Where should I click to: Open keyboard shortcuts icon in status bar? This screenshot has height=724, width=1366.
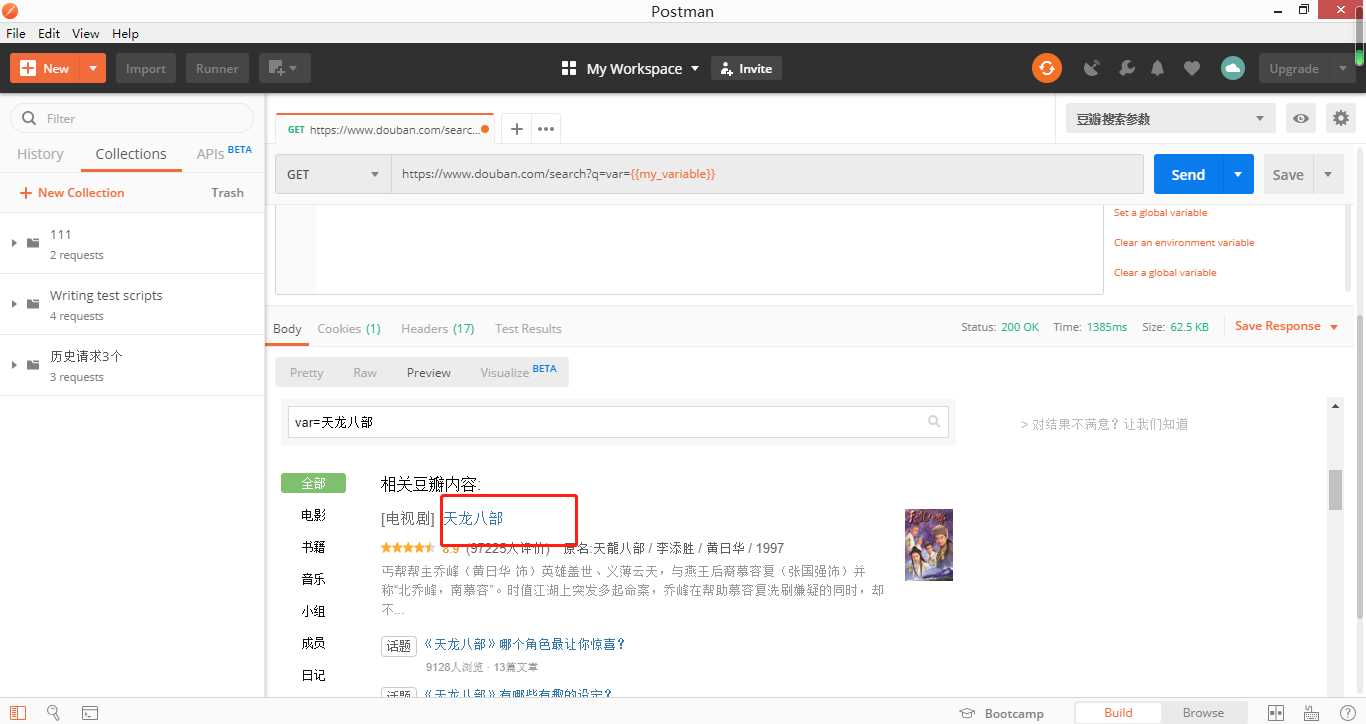coord(1312,713)
